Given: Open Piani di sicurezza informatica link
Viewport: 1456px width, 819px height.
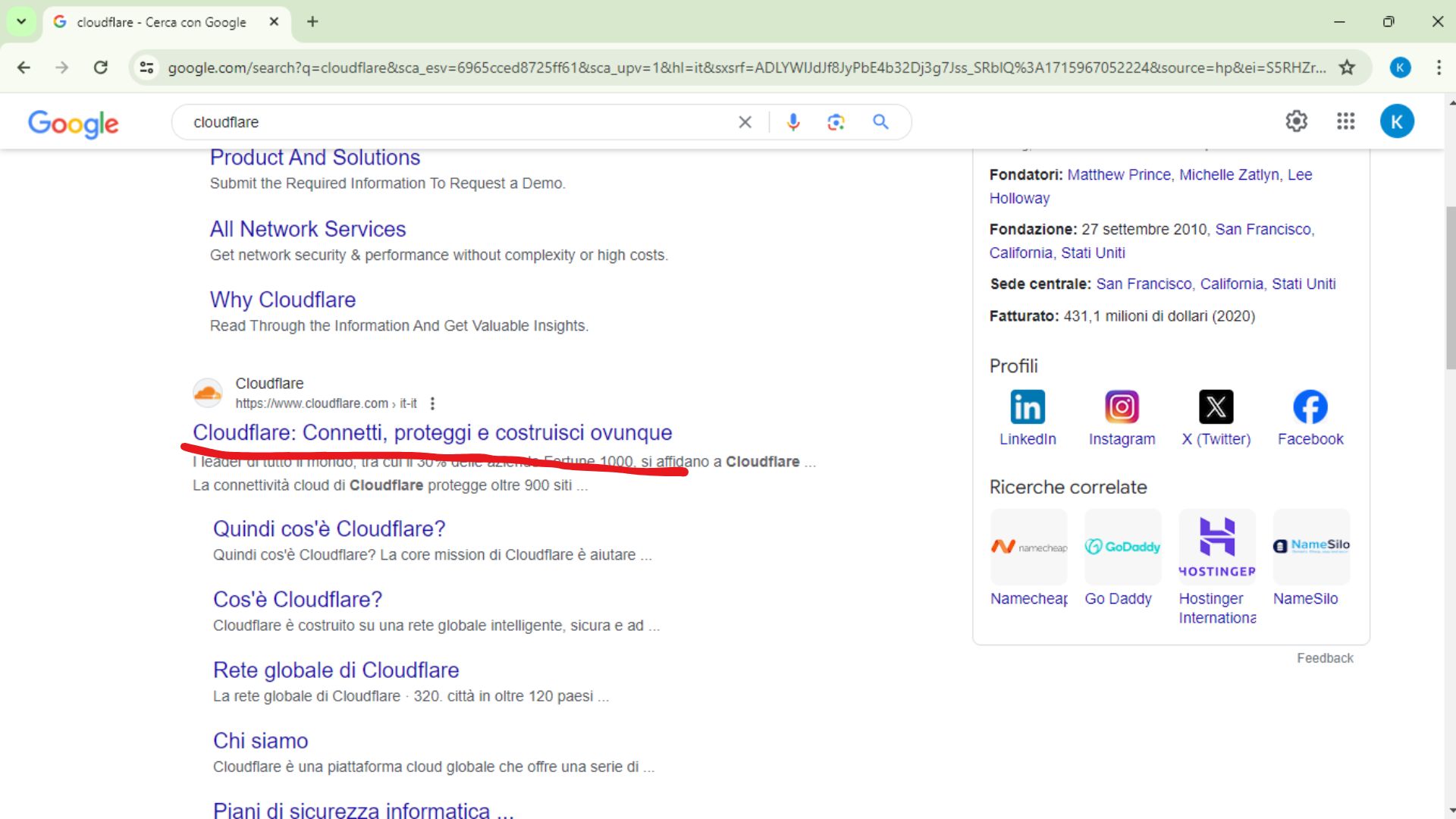Looking at the screenshot, I should [363, 811].
